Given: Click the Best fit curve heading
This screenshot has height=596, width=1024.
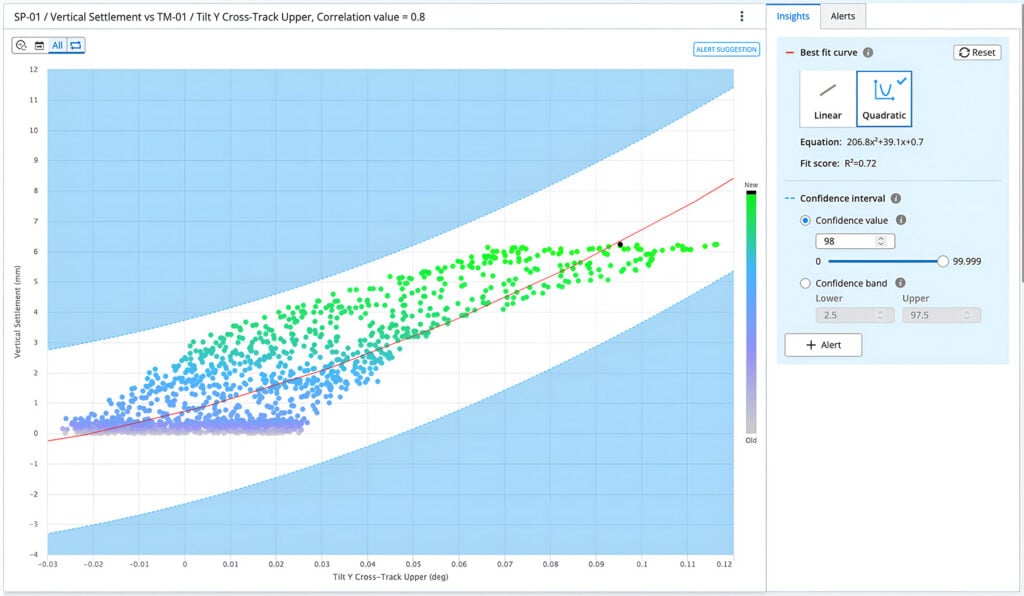Looking at the screenshot, I should (x=828, y=52).
